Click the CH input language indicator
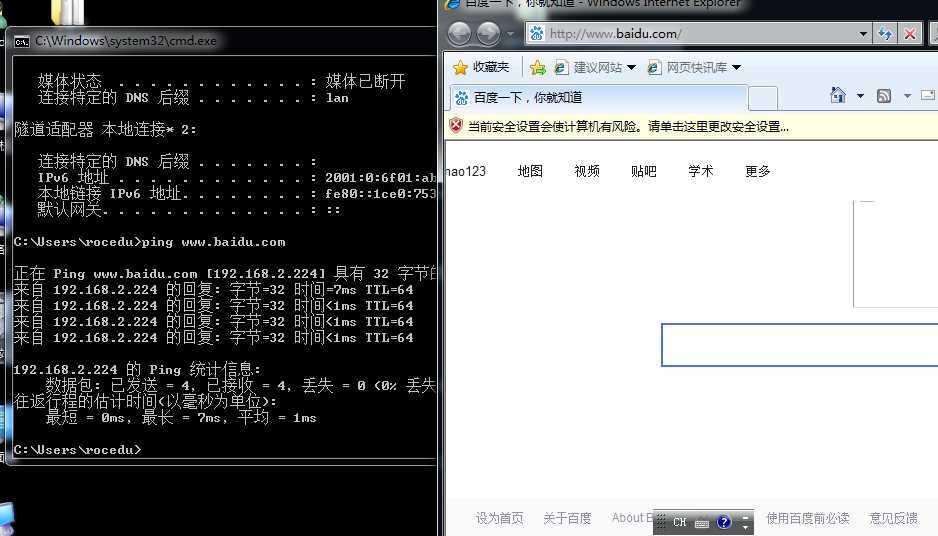938x536 pixels. (x=680, y=522)
